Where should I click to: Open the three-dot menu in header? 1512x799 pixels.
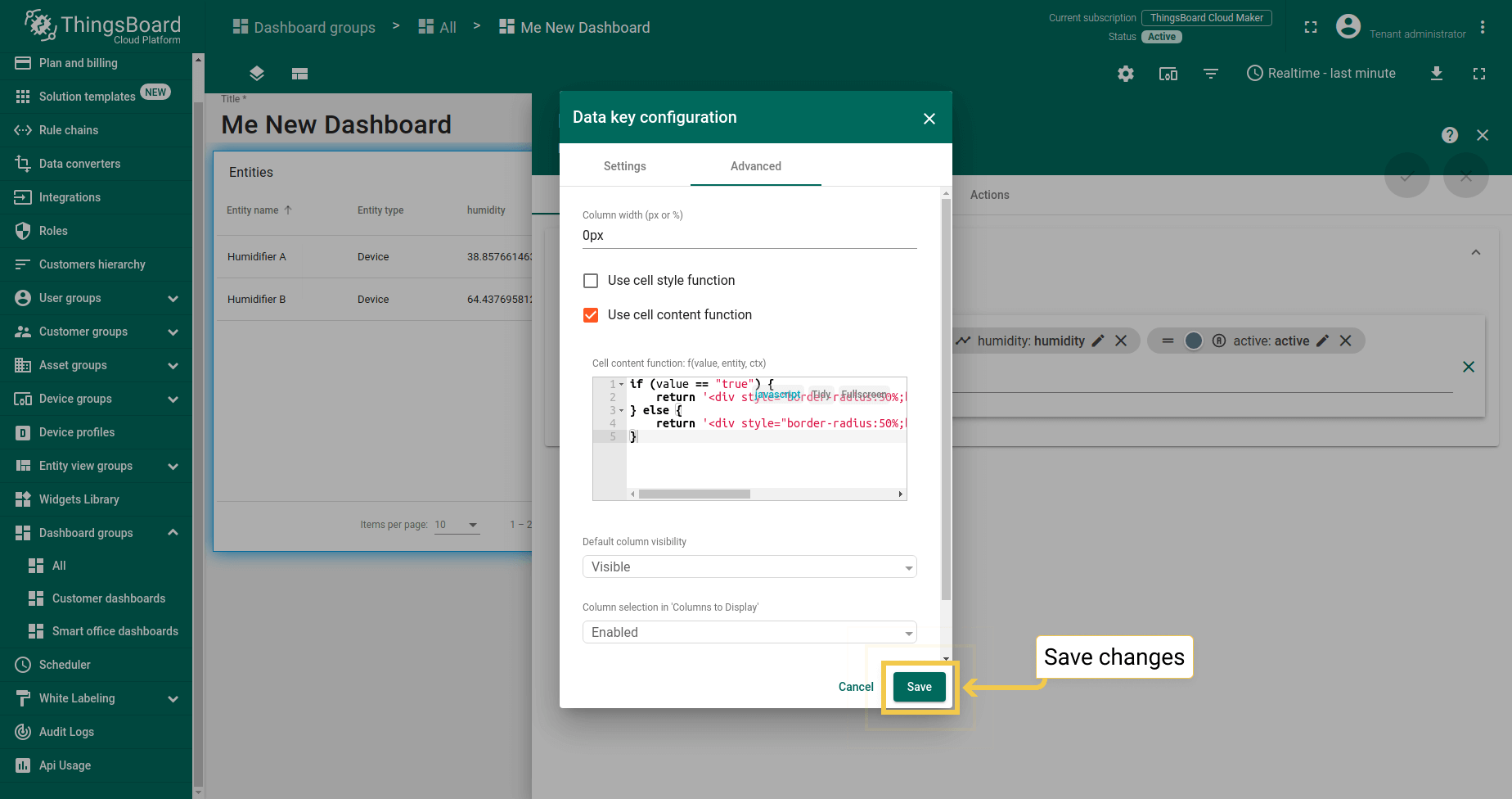click(1483, 27)
